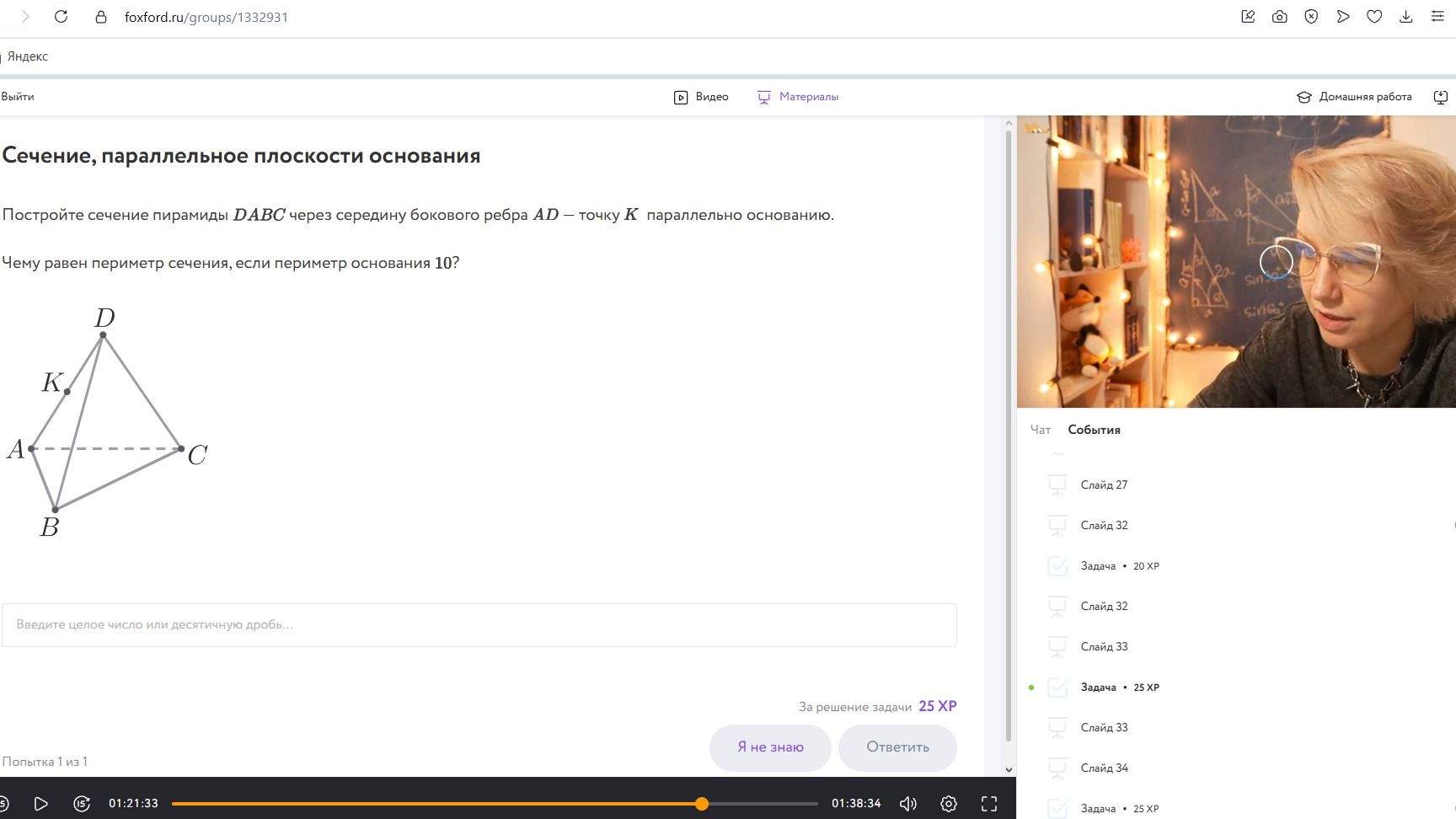
Task: Open Домашняя работа link
Action: pos(1354,97)
